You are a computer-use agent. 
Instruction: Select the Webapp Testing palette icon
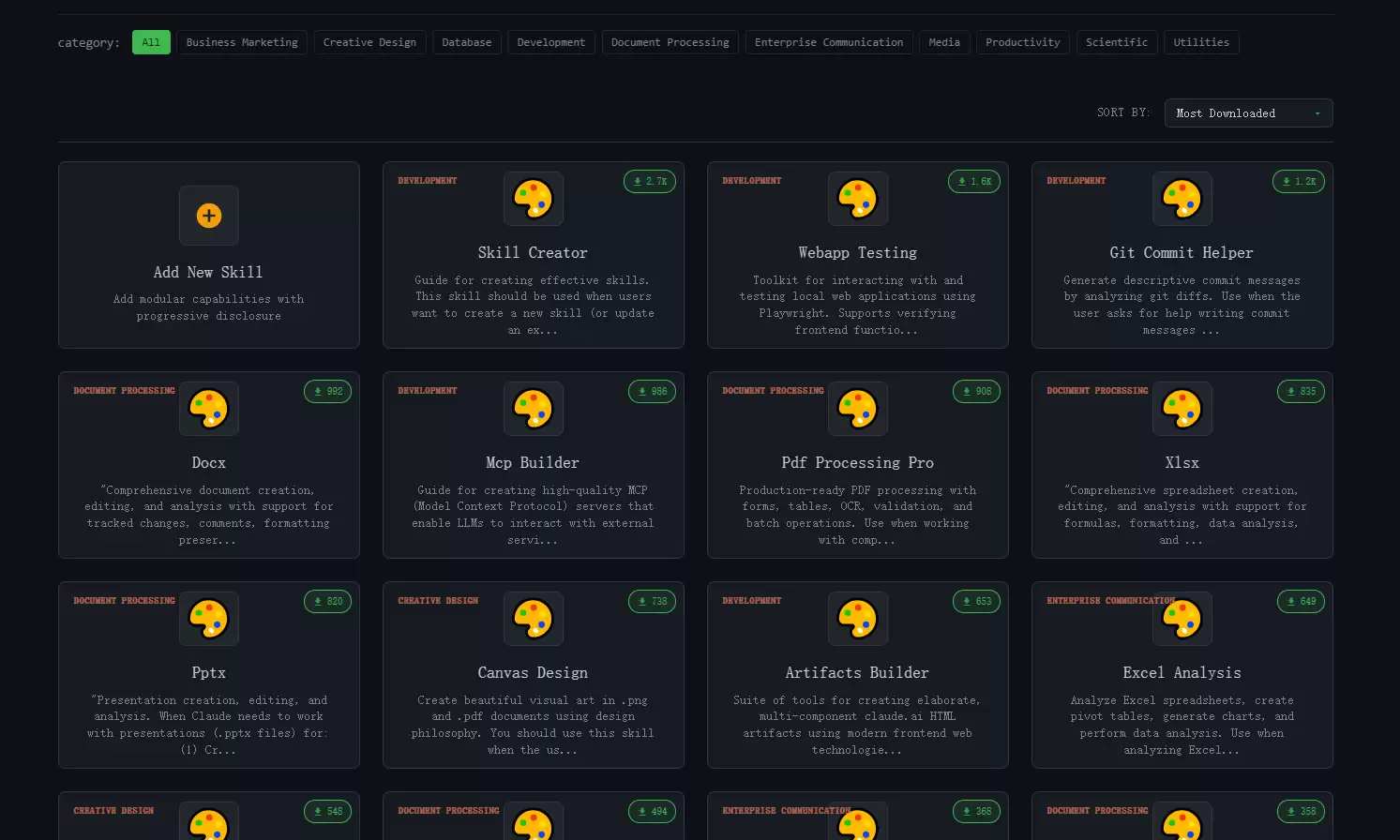pos(858,199)
